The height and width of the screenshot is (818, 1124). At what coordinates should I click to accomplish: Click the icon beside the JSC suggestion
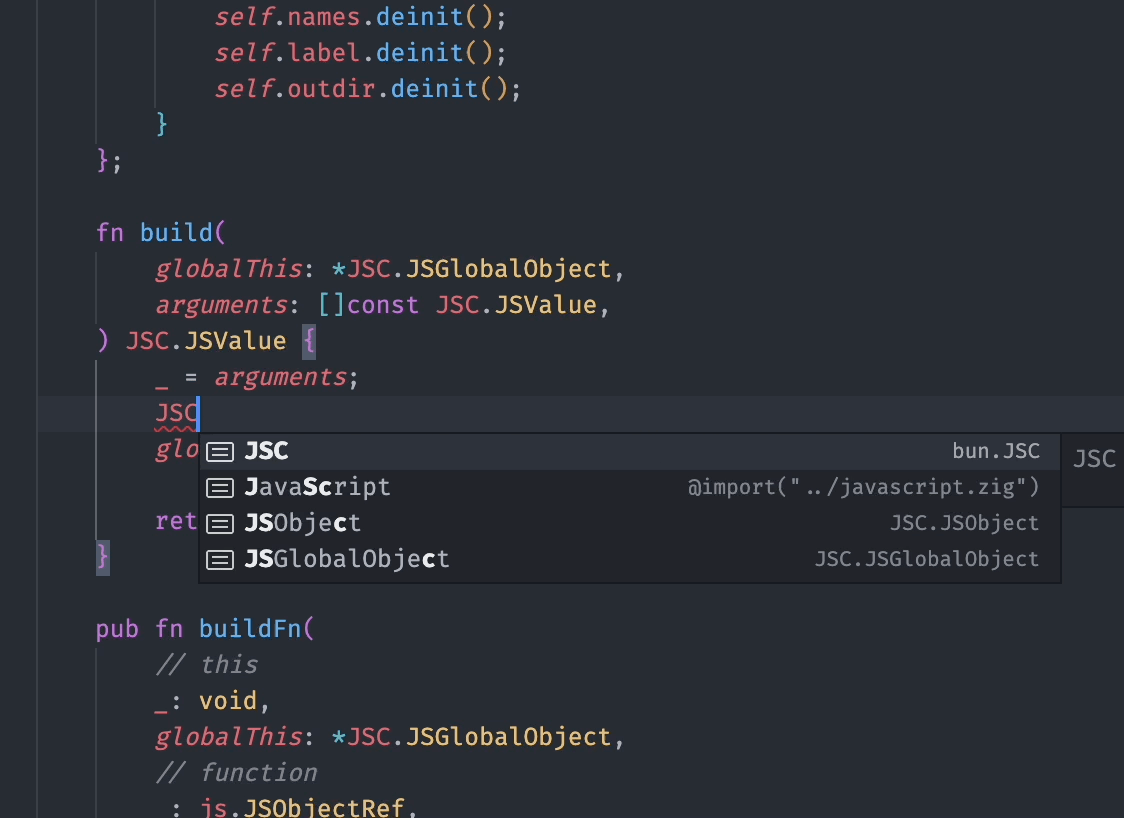[220, 452]
